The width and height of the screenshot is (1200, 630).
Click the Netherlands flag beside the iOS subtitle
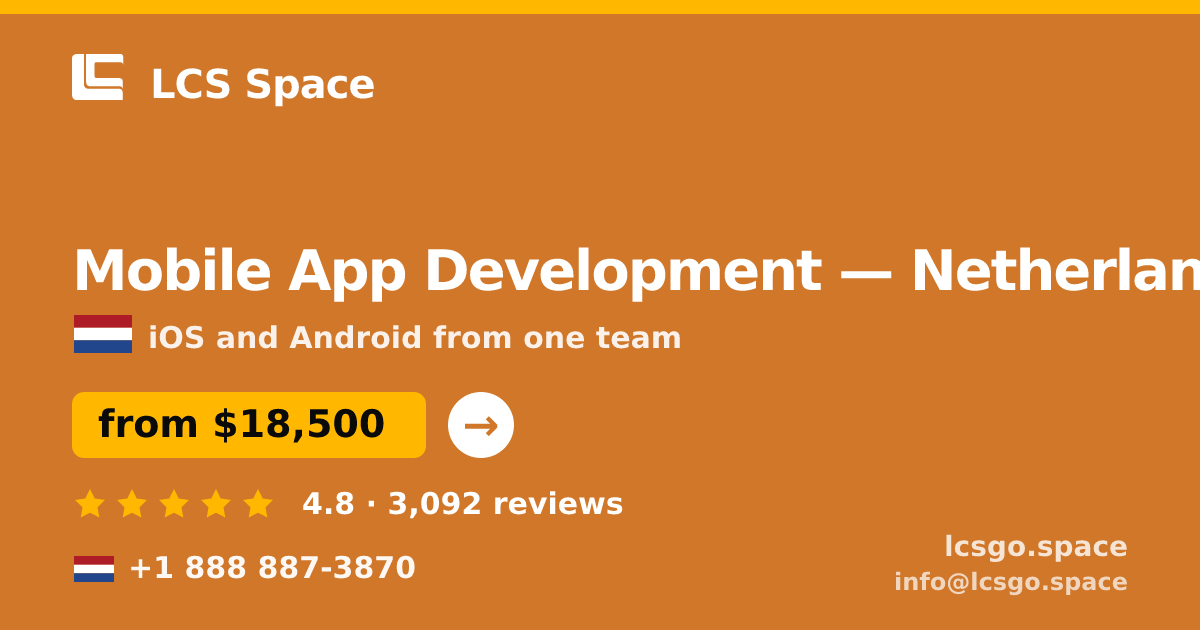click(x=103, y=334)
